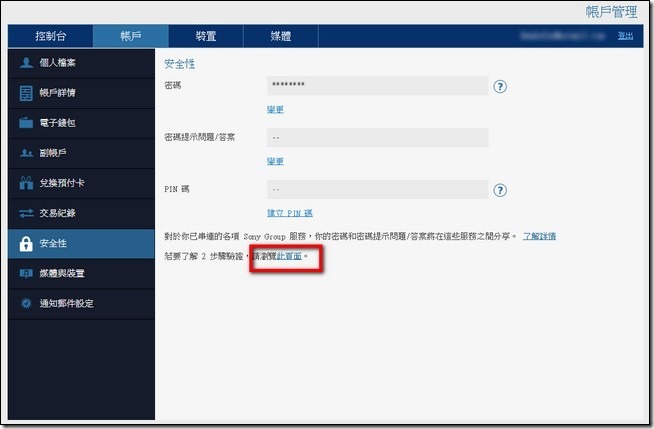Switch to the 裝置 tab
The height and width of the screenshot is (429, 654).
coord(206,36)
